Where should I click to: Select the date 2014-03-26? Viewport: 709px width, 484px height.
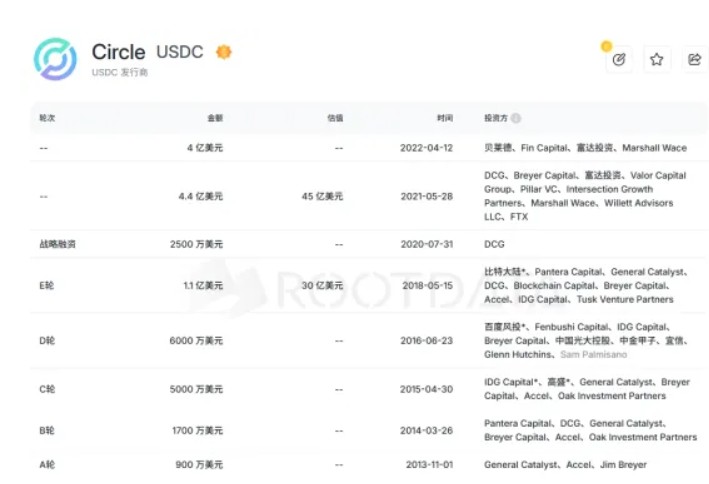point(426,431)
